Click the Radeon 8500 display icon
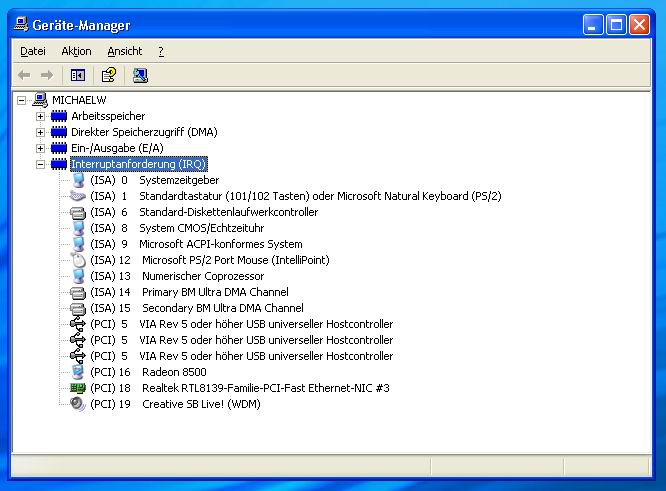The width and height of the screenshot is (666, 491). tap(78, 372)
